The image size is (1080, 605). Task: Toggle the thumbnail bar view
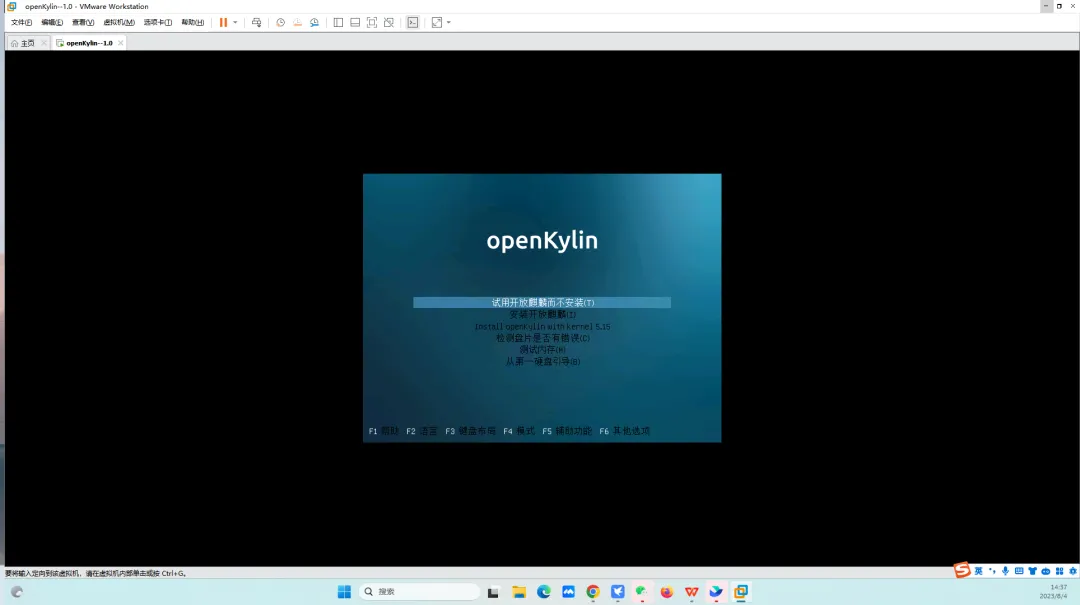coord(355,23)
